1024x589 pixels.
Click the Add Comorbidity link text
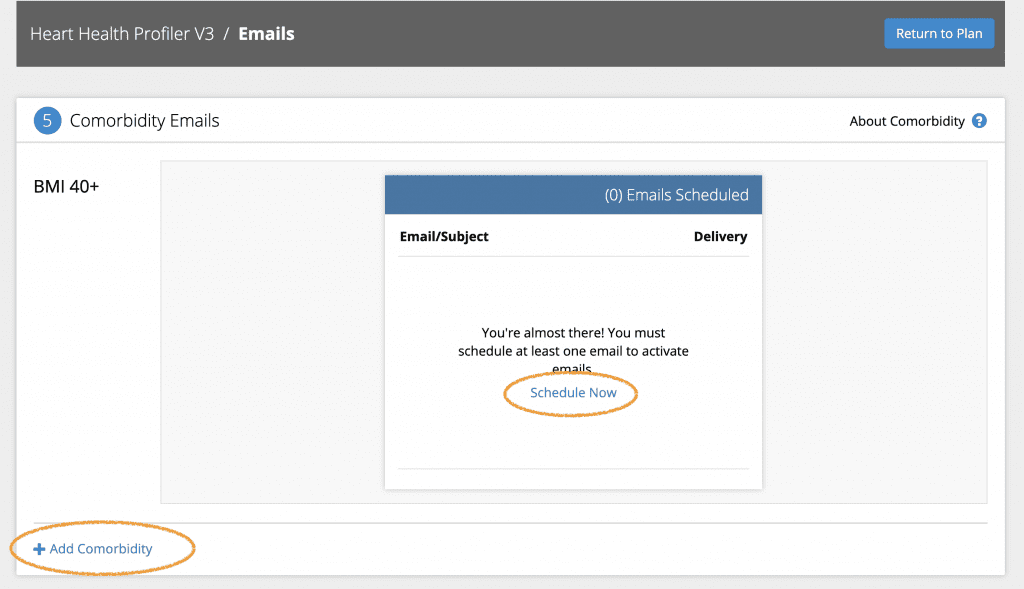[x=101, y=549]
